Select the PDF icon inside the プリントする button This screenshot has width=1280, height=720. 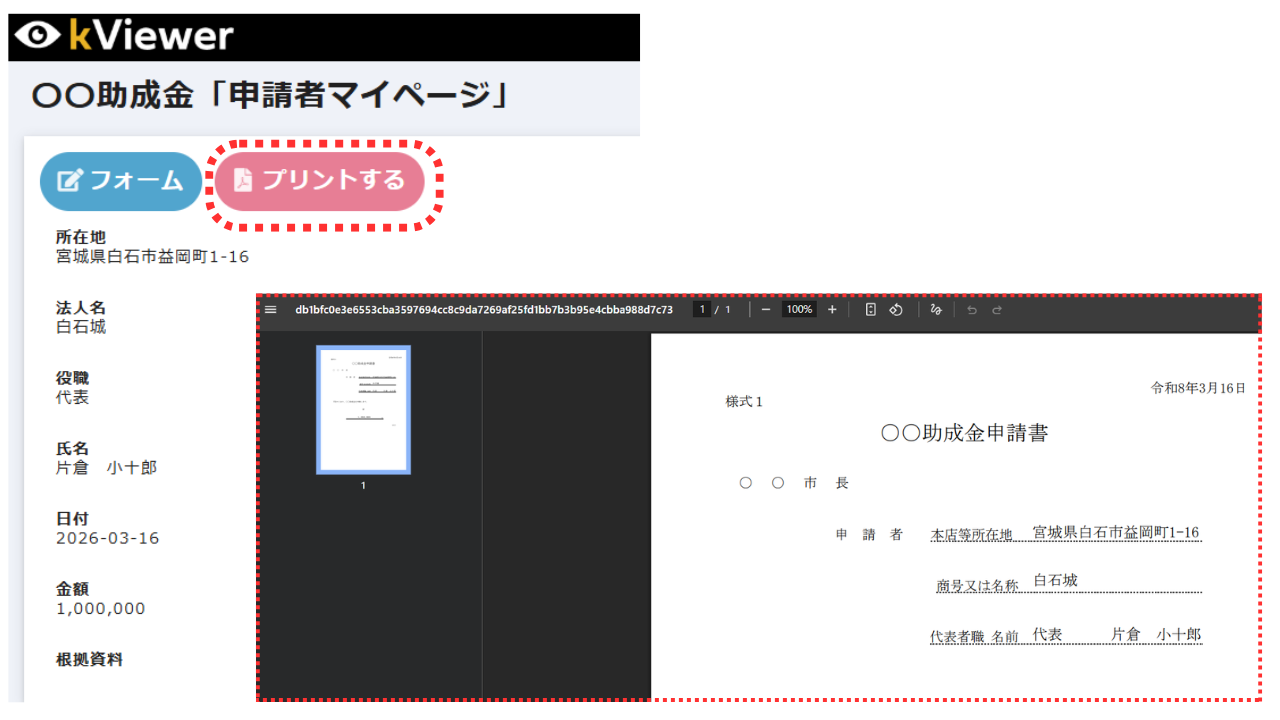click(x=244, y=181)
